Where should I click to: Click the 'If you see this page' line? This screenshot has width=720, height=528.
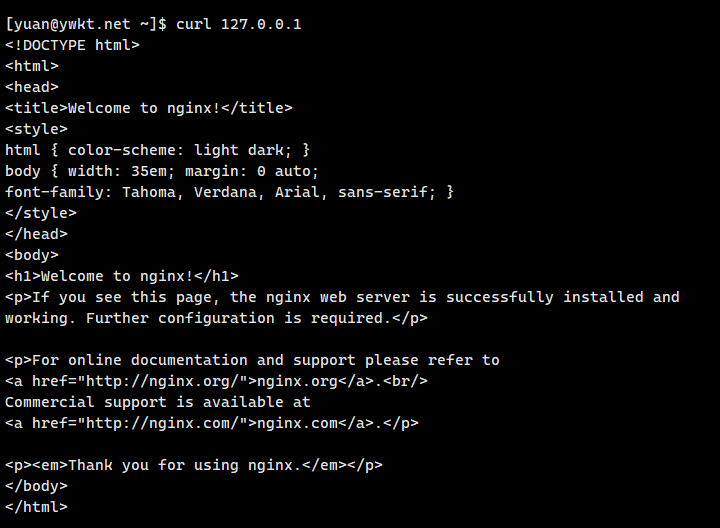point(342,296)
